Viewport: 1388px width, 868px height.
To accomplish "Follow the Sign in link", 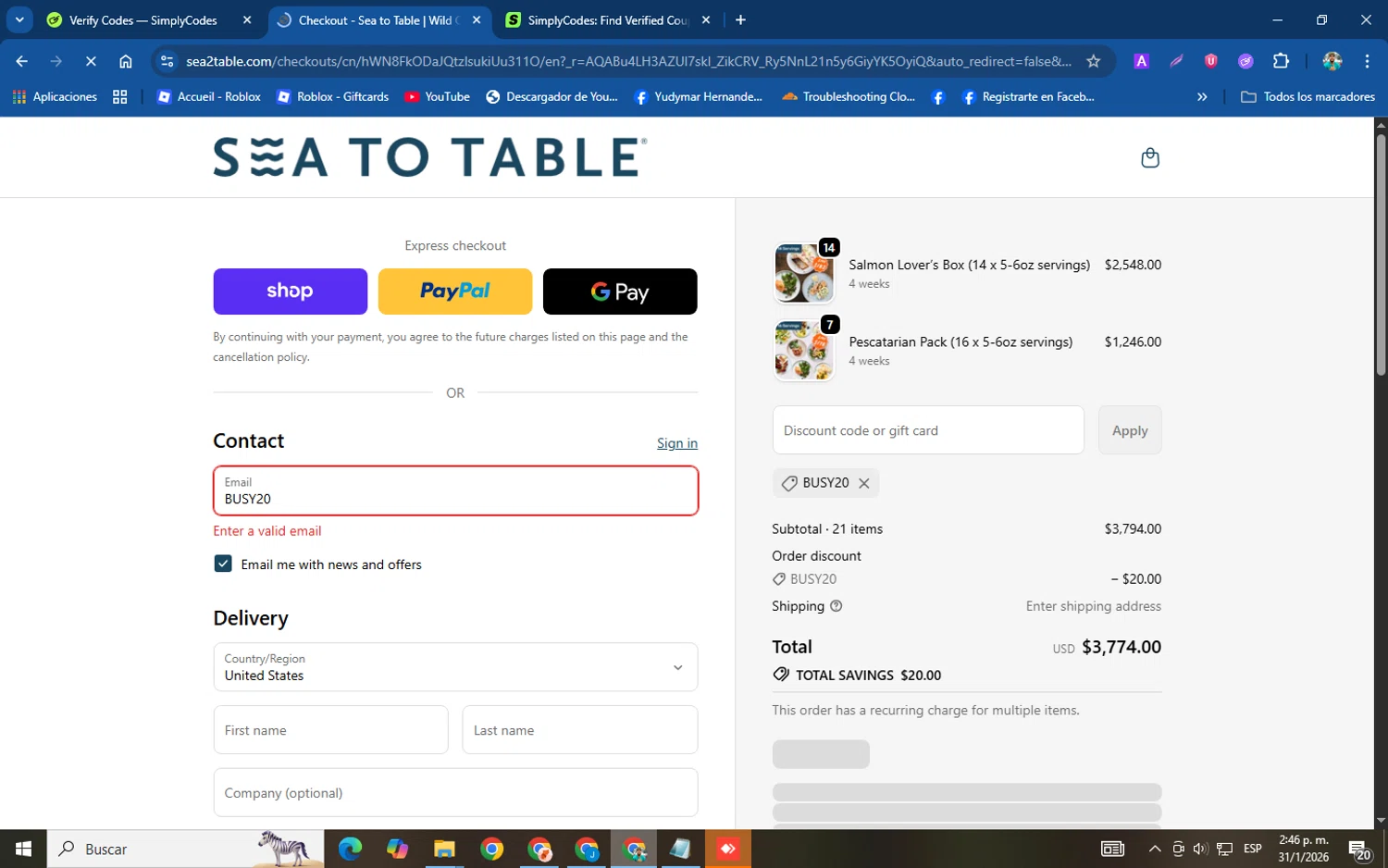I will click(677, 443).
